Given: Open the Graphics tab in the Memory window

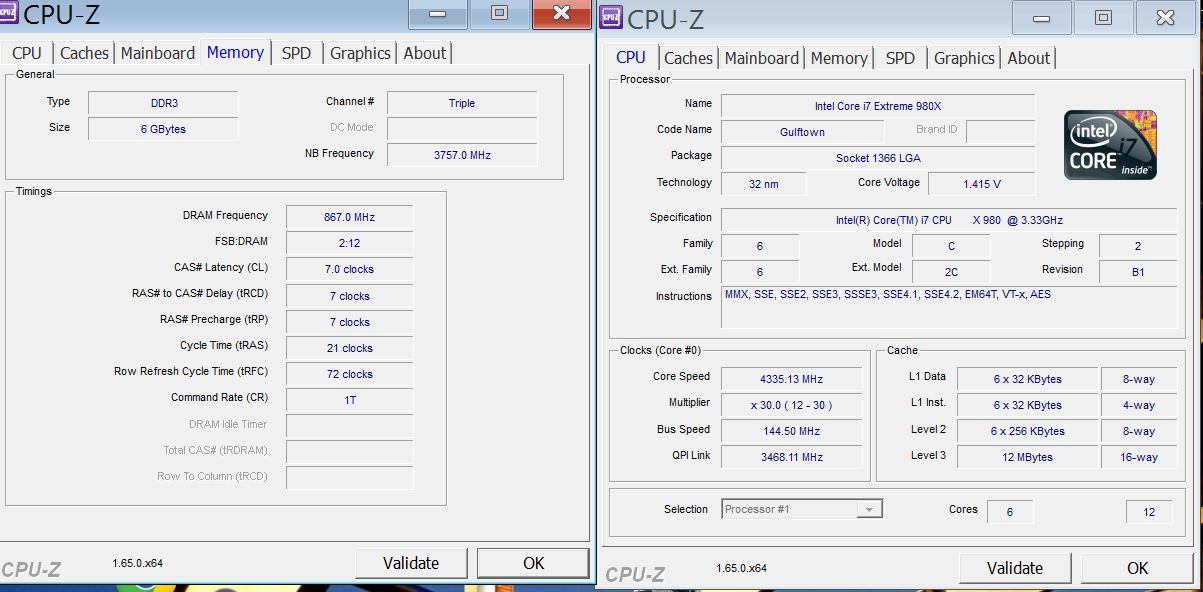Looking at the screenshot, I should [x=360, y=53].
